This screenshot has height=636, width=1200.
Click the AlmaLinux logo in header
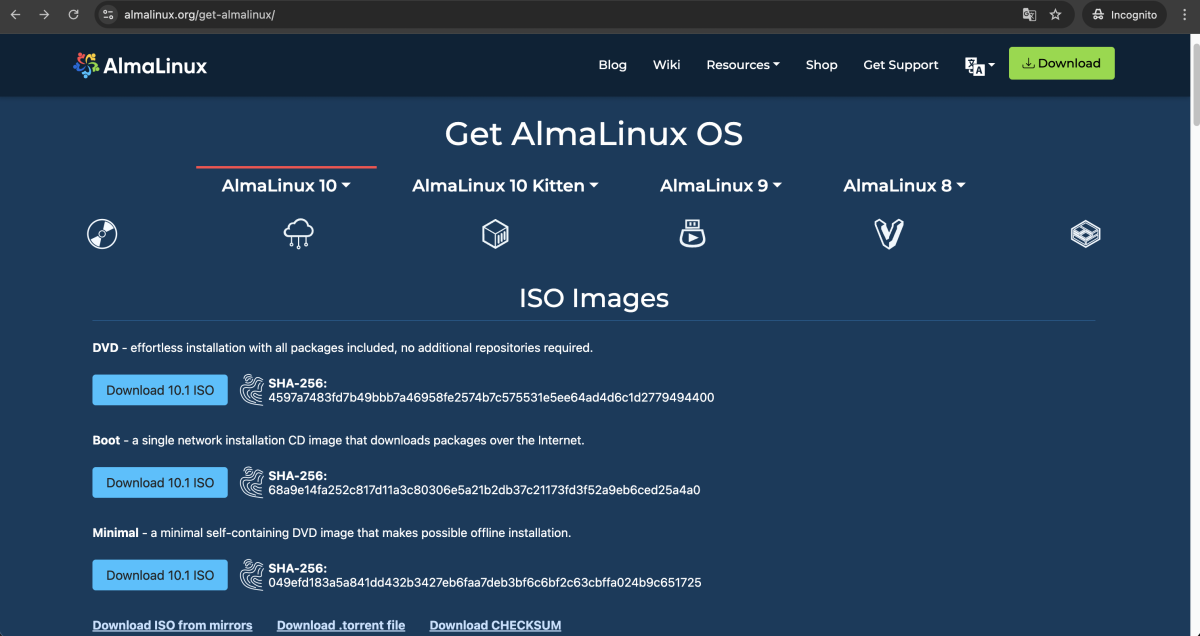tap(140, 66)
